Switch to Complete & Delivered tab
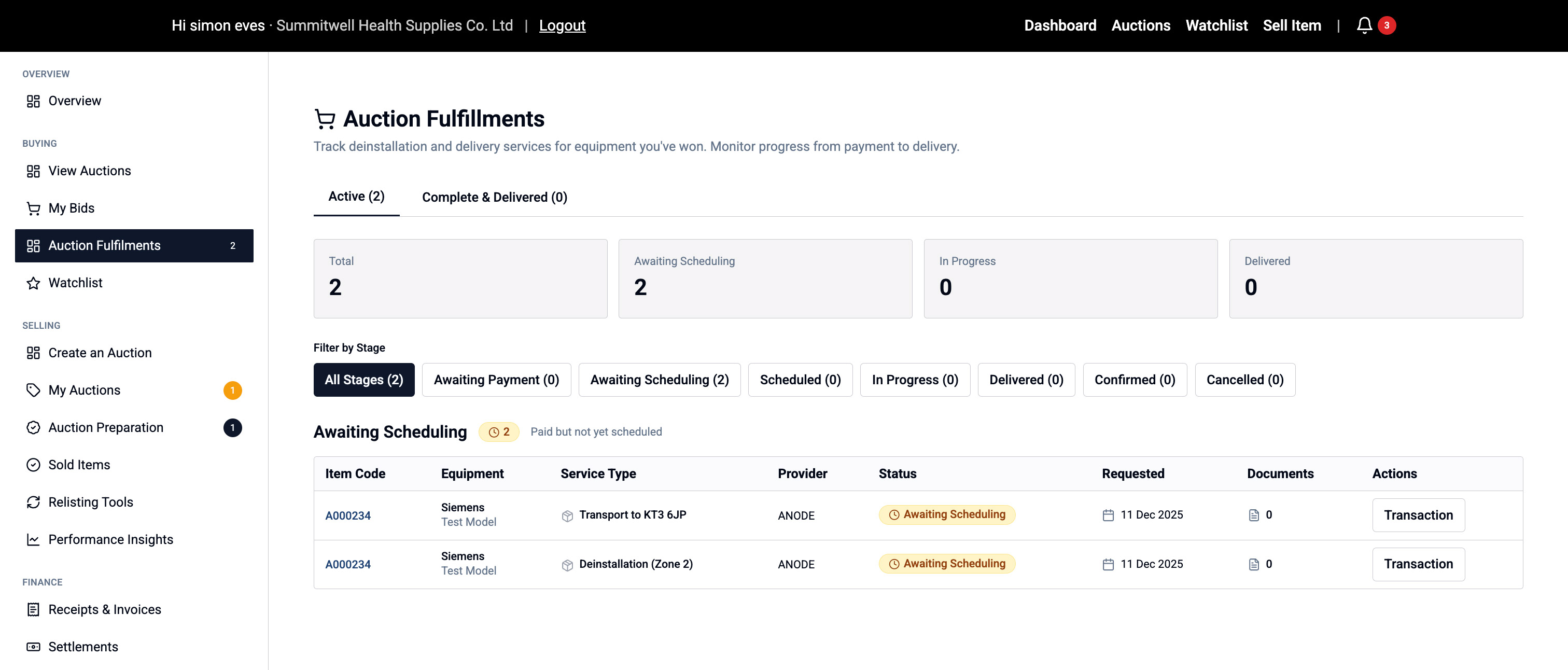 [494, 197]
